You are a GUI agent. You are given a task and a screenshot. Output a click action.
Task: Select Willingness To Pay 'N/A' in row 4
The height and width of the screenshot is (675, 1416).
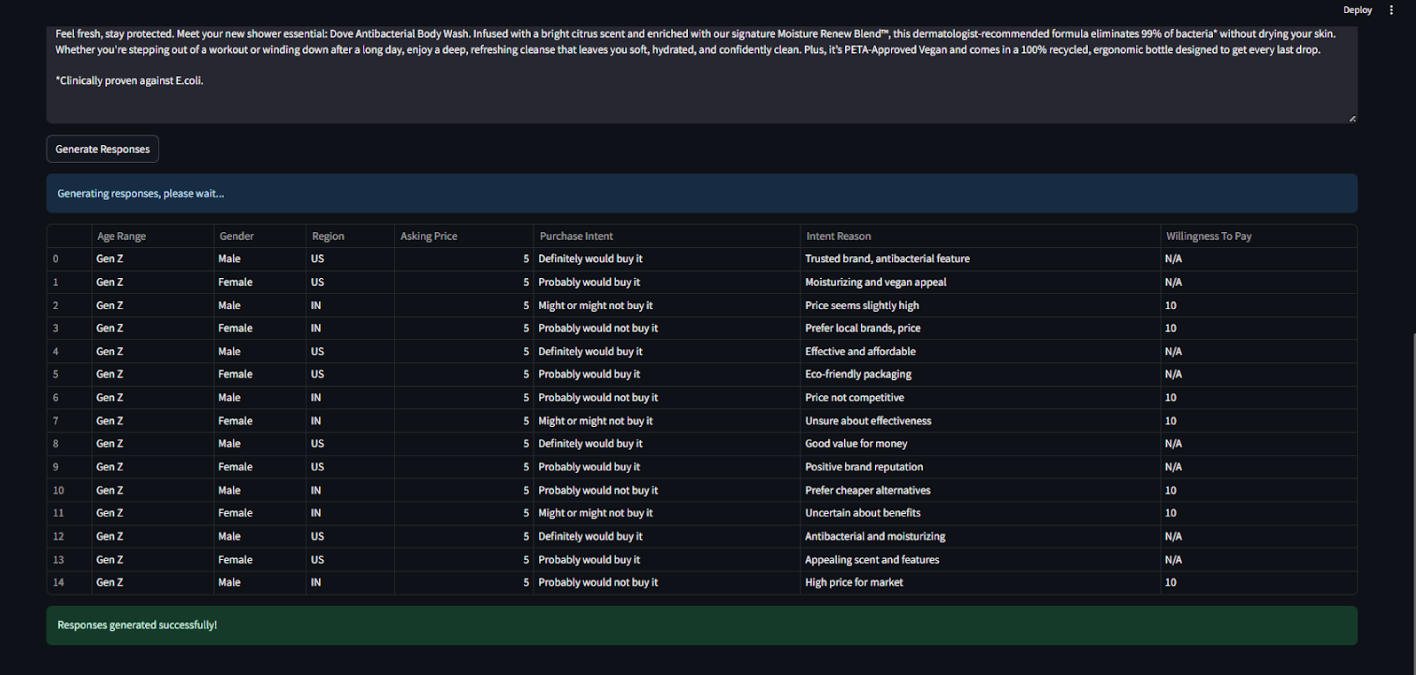pos(1258,351)
